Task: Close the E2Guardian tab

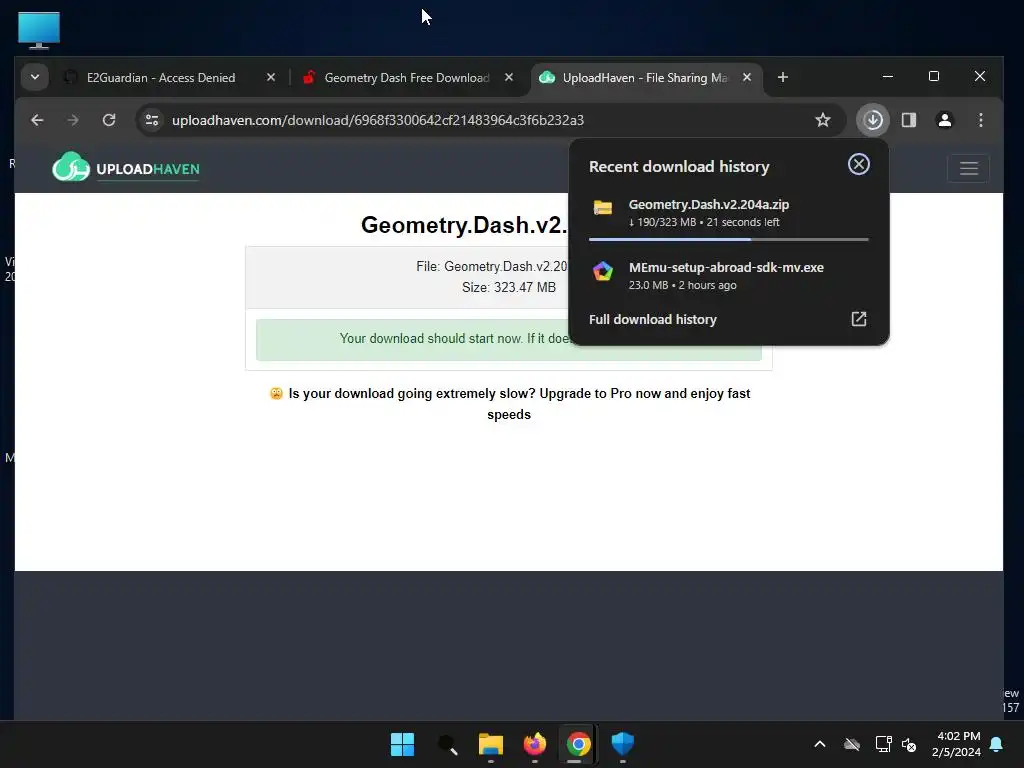Action: click(x=270, y=77)
